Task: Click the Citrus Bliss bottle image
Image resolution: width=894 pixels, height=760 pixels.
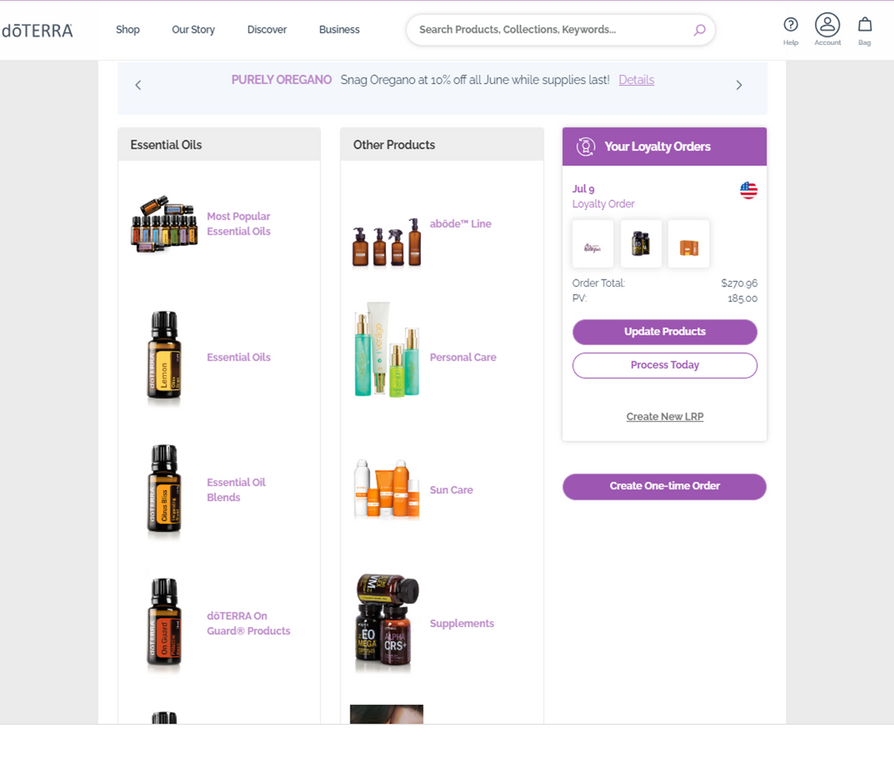Action: [x=164, y=490]
